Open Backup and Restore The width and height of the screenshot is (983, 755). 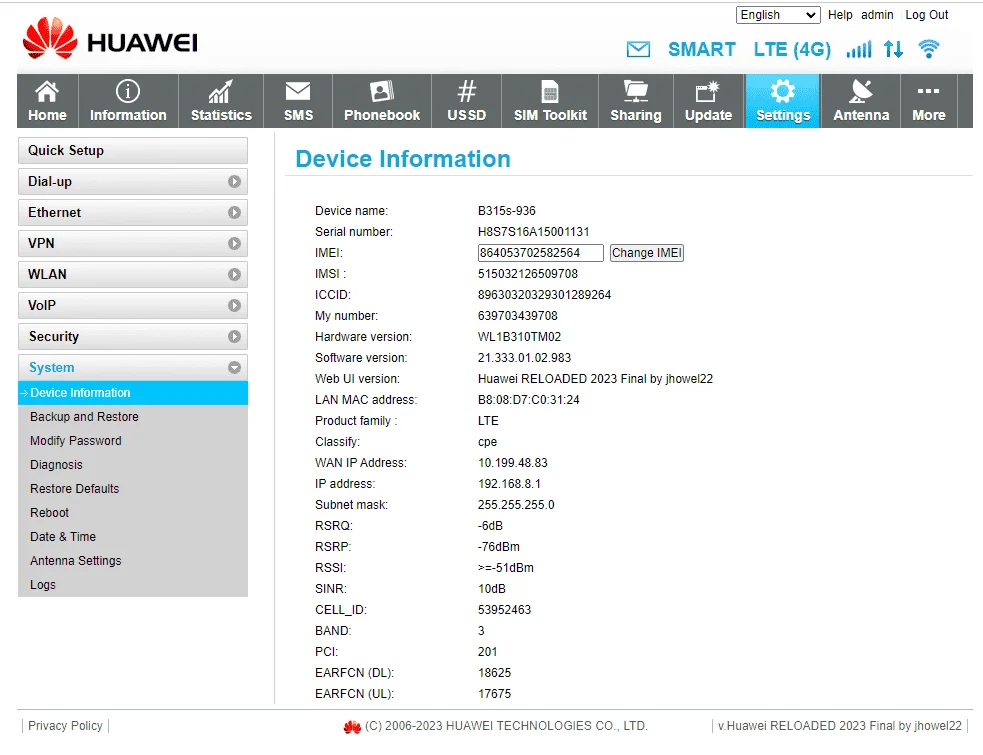click(84, 417)
